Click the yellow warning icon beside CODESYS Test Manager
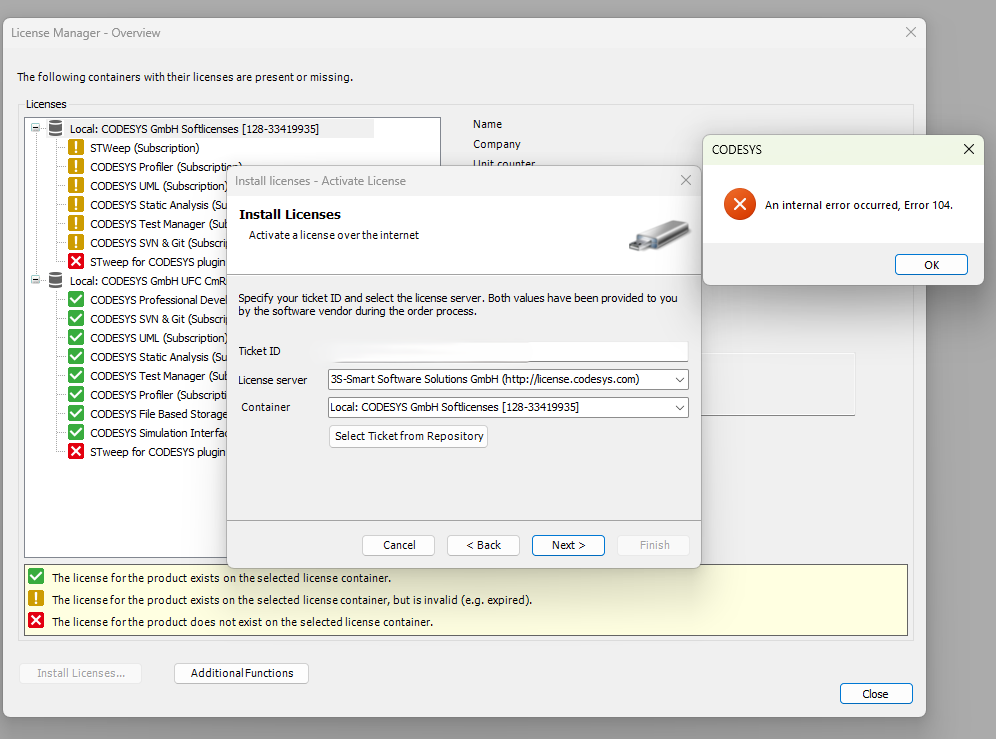 tap(76, 224)
